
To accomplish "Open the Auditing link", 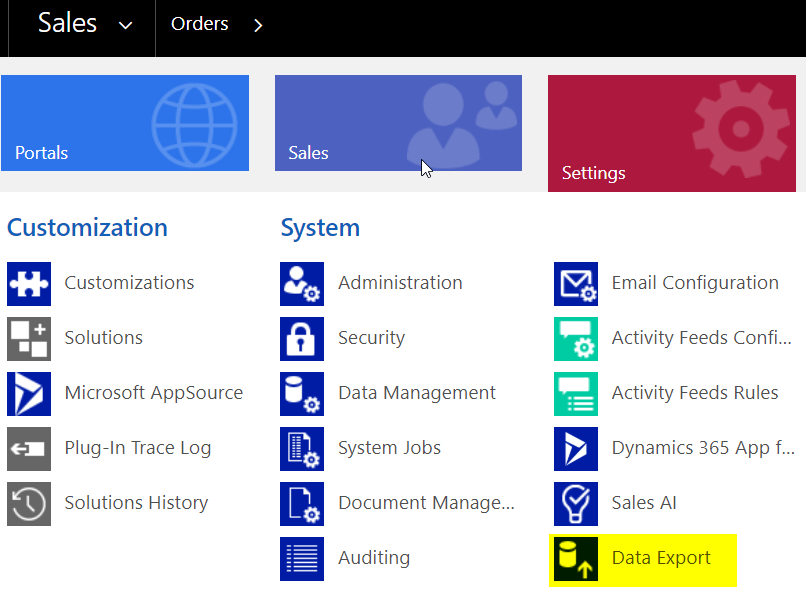I will click(374, 558).
